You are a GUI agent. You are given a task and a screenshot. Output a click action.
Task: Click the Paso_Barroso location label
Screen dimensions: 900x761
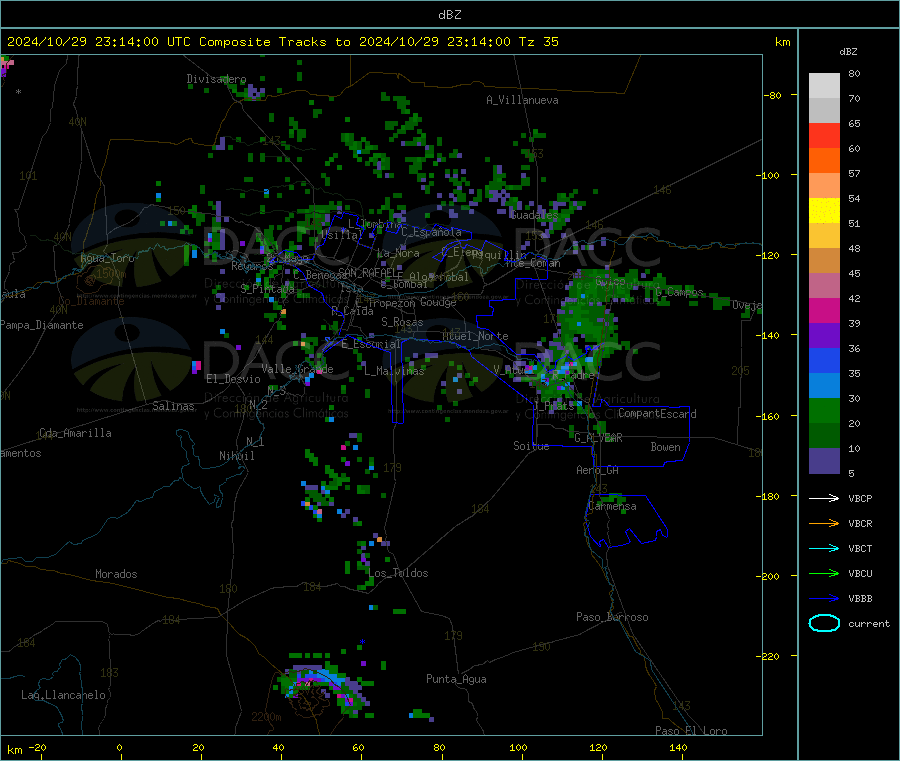click(x=612, y=617)
